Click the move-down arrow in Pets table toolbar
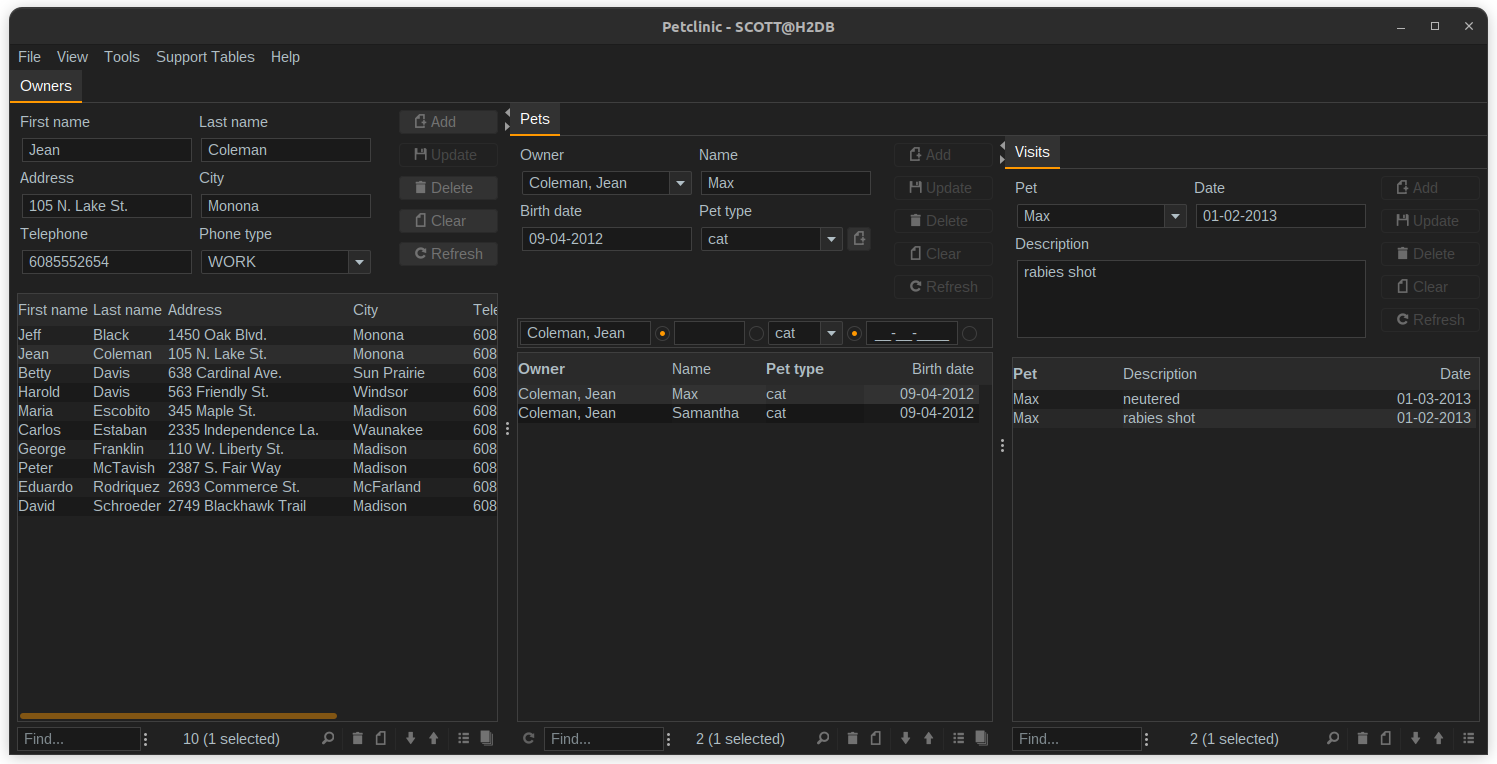This screenshot has height=764, width=1497. (x=905, y=739)
